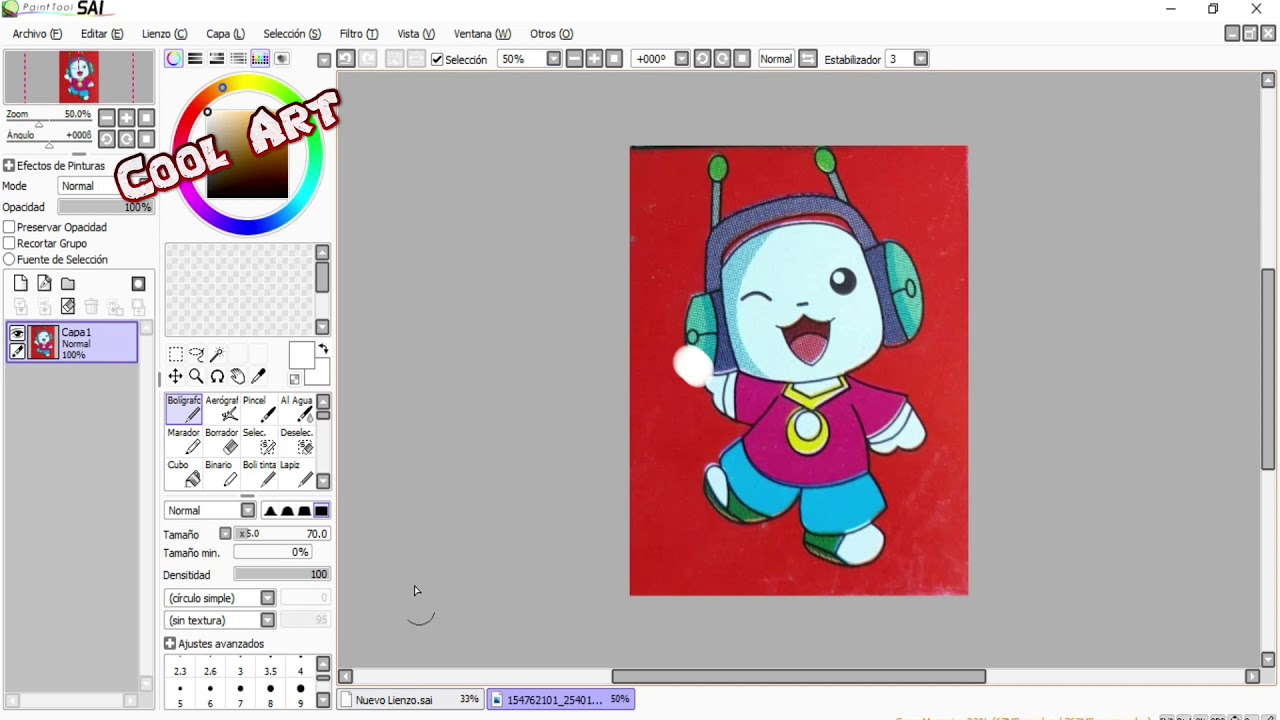Choose the magic wand tool

216,354
